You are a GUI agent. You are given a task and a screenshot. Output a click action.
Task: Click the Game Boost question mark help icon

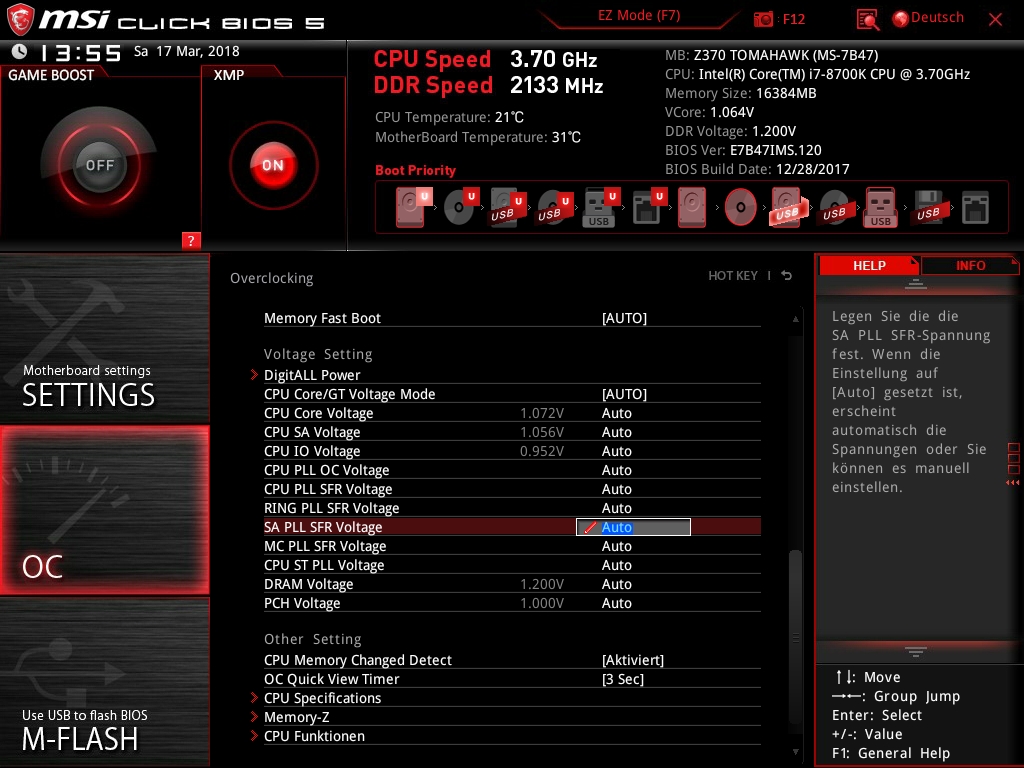(x=191, y=240)
